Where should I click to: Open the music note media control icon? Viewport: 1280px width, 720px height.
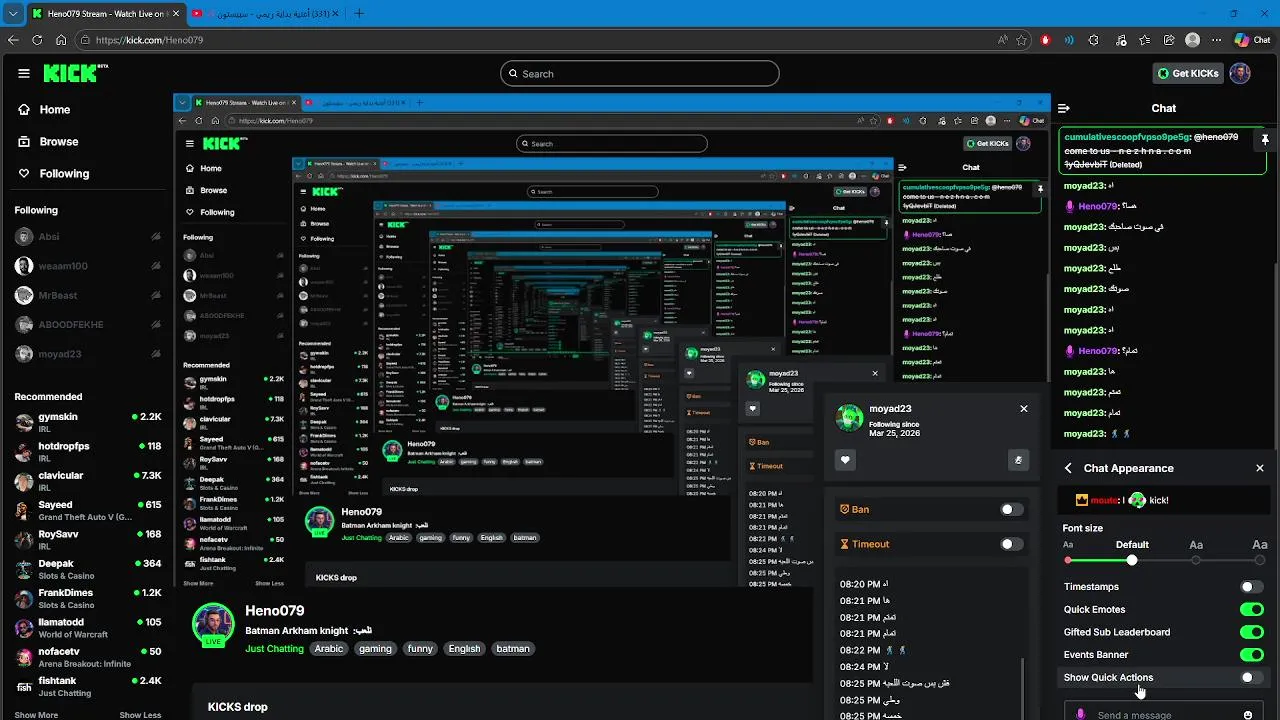[1119, 40]
